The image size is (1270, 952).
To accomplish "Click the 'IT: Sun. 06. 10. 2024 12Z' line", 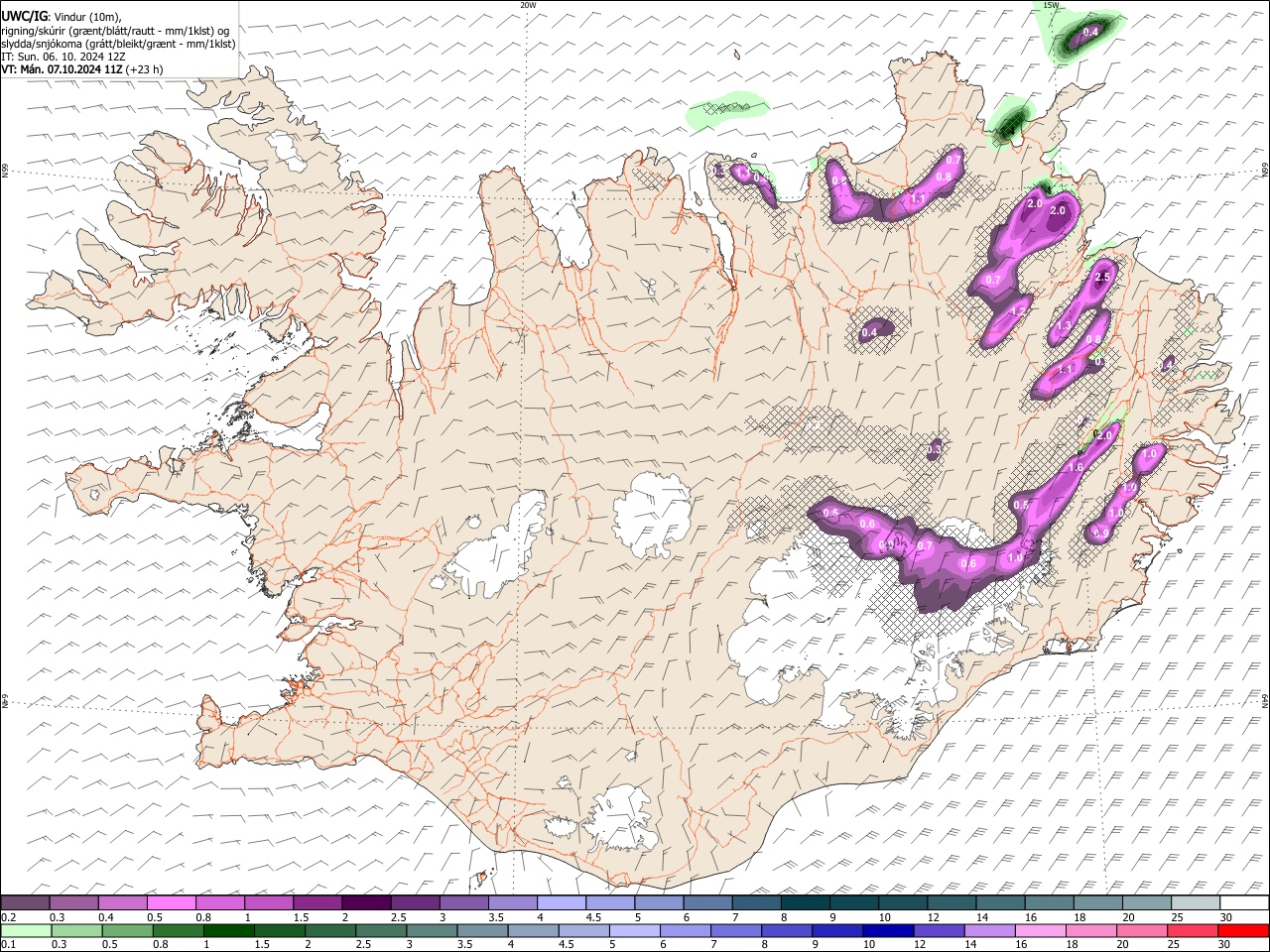I will coord(63,57).
